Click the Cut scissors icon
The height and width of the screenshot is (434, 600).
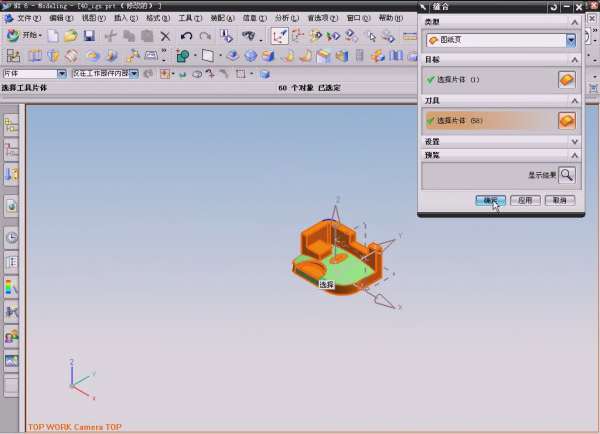[x=111, y=36]
